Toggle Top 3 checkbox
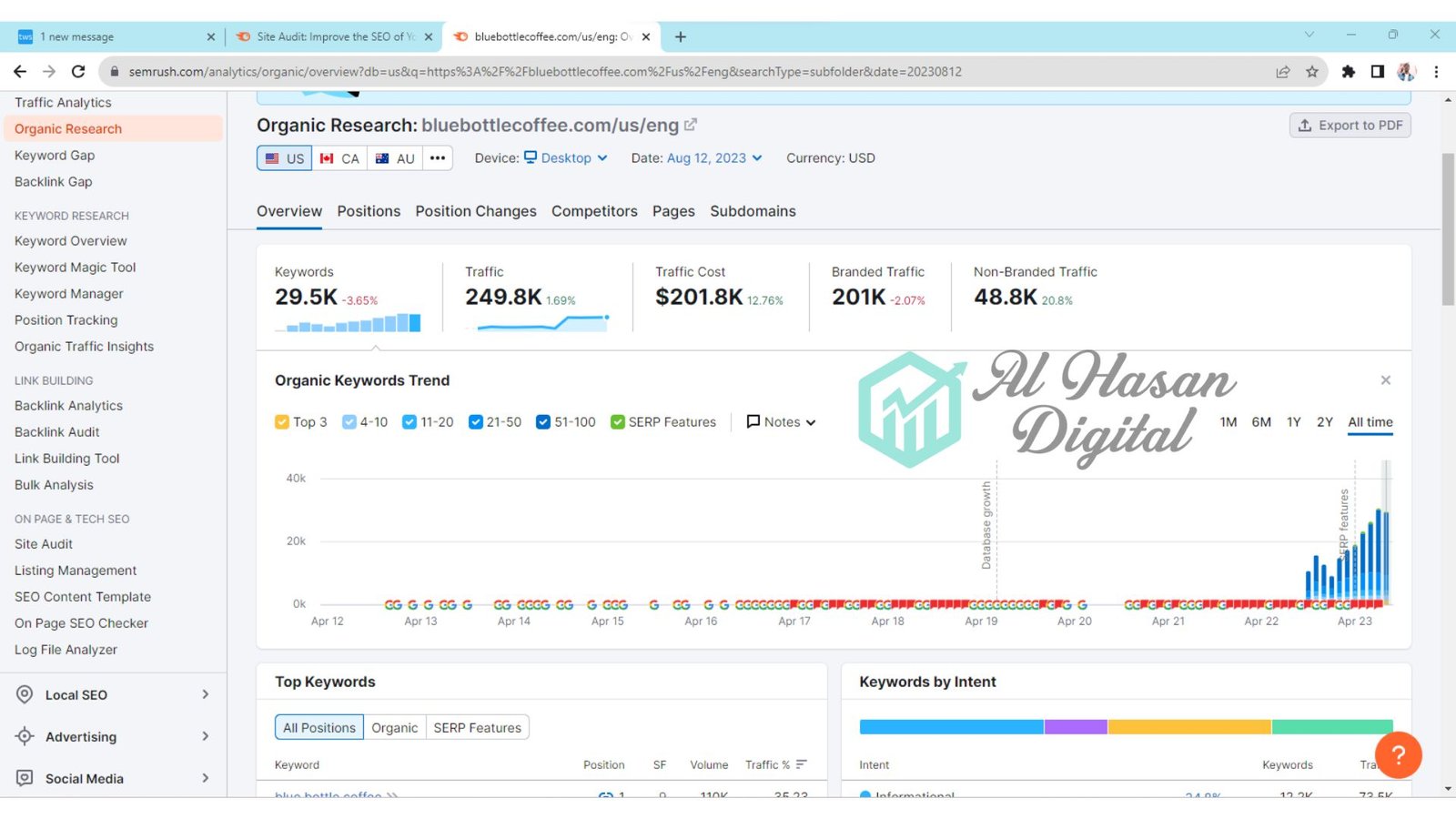Viewport: 1456px width, 819px height. tap(282, 422)
